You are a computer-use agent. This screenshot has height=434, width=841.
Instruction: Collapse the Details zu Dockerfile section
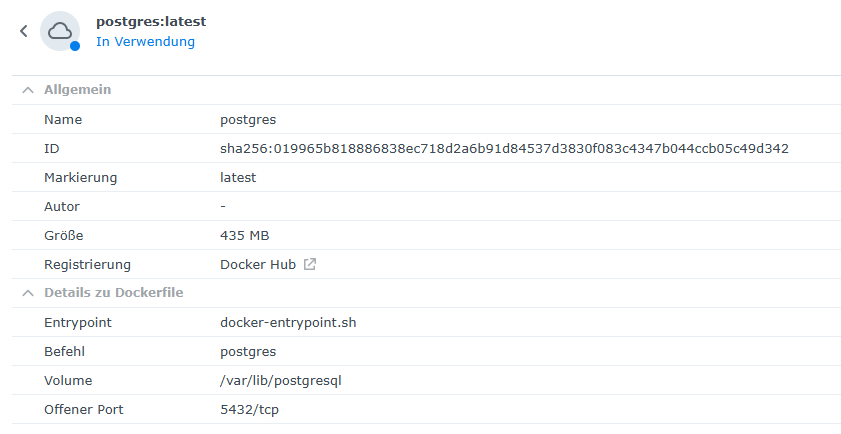27,293
